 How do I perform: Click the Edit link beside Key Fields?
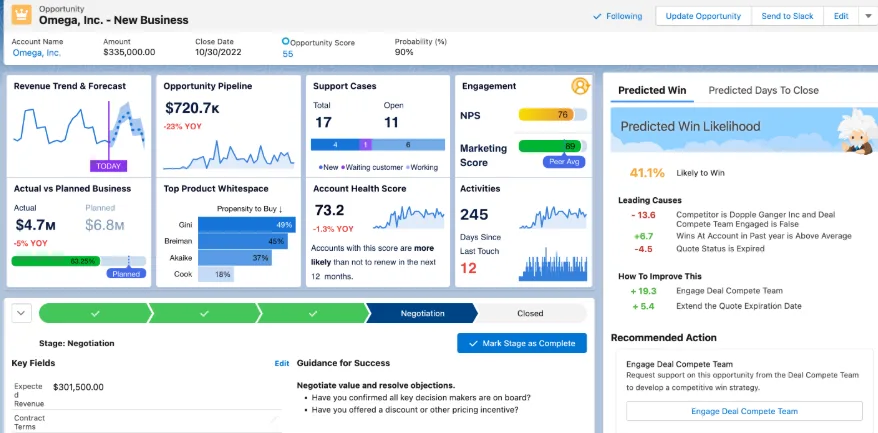[282, 364]
